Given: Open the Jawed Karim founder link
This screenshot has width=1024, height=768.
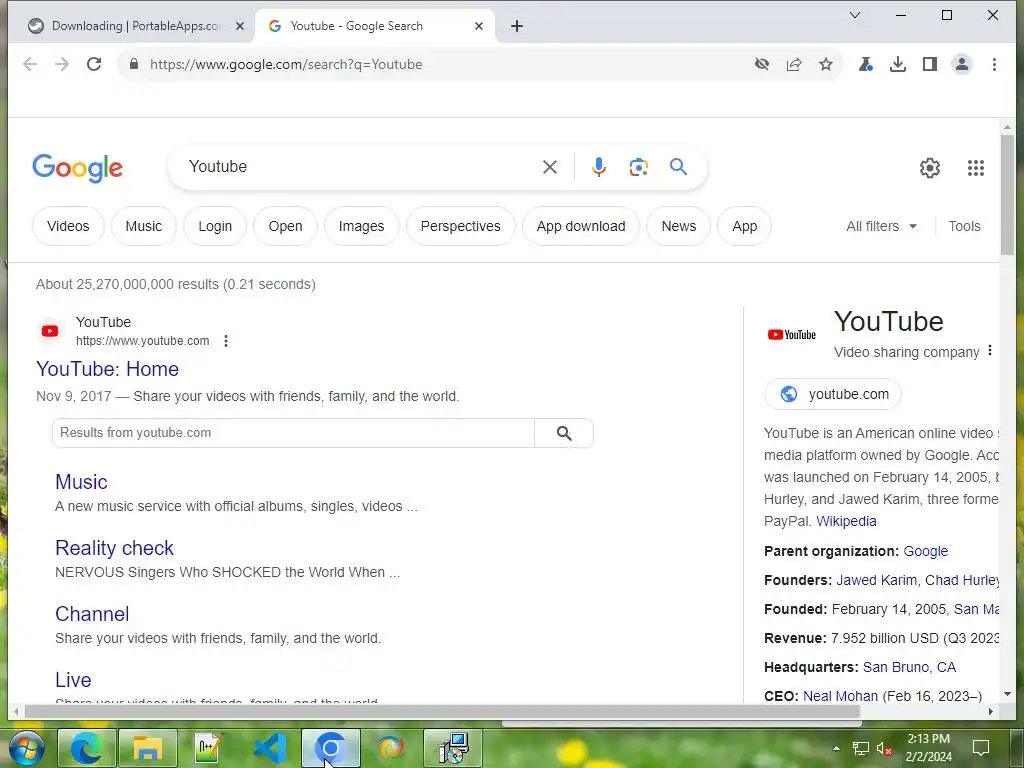Looking at the screenshot, I should pyautogui.click(x=876, y=580).
